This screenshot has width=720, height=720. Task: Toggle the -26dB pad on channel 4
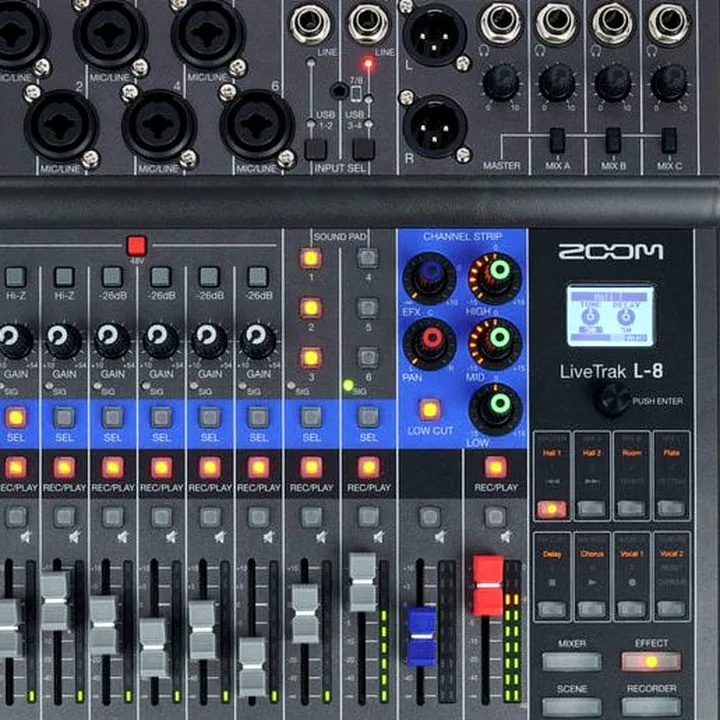pos(161,277)
